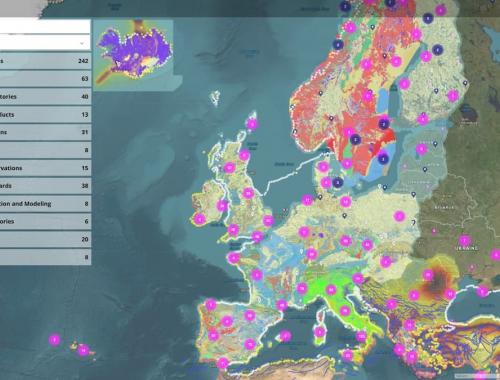The width and height of the screenshot is (500, 380).
Task: Open the row ending in 'ories' with 6
Action: point(45,221)
